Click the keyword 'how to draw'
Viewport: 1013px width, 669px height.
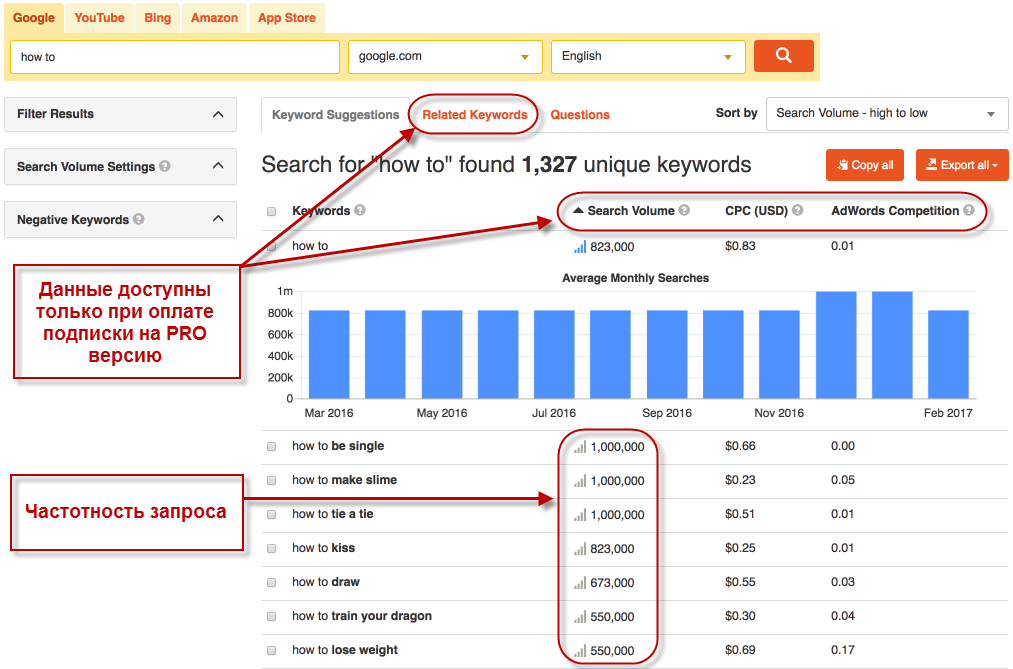[326, 582]
